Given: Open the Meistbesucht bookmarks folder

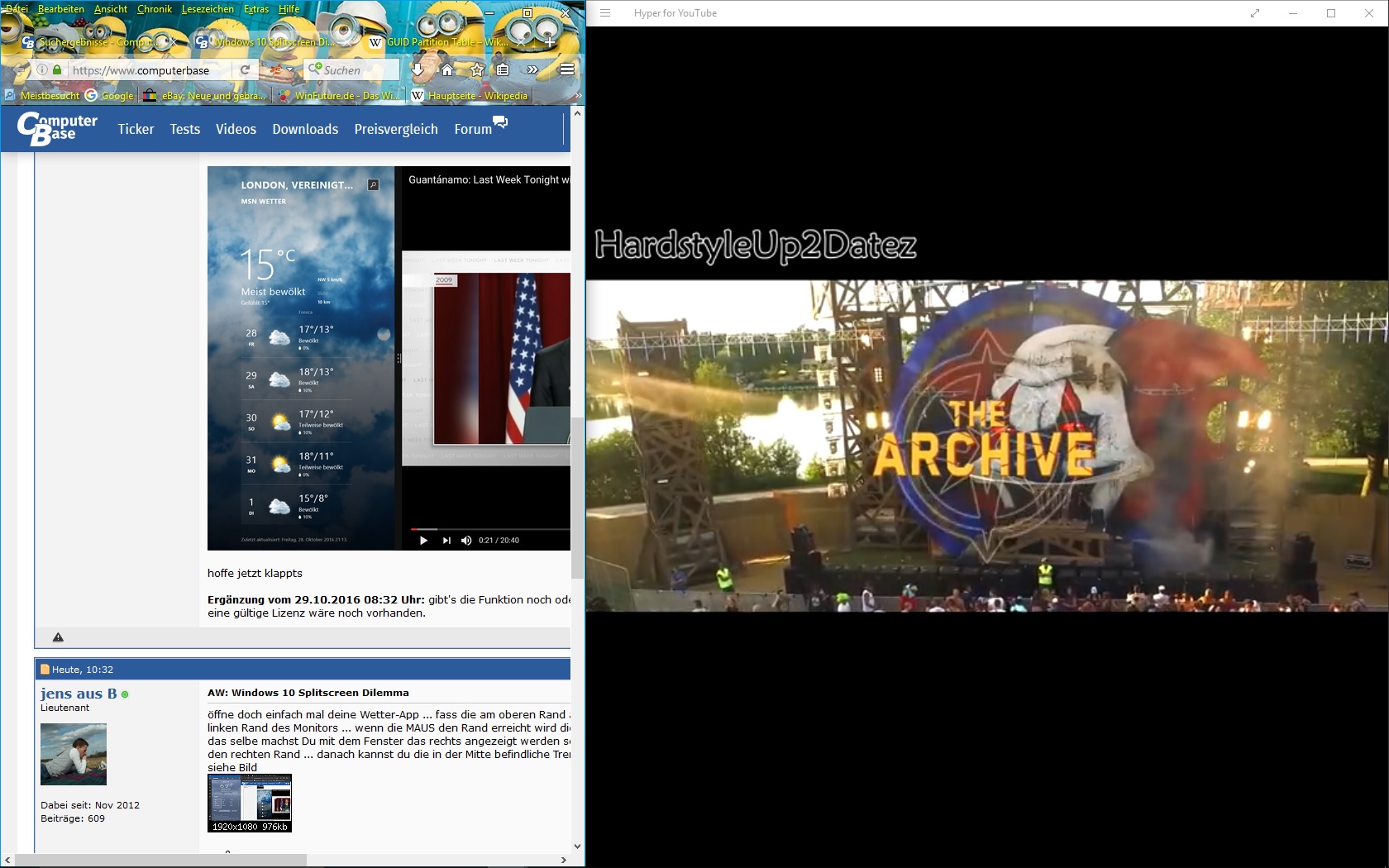Looking at the screenshot, I should [42, 96].
